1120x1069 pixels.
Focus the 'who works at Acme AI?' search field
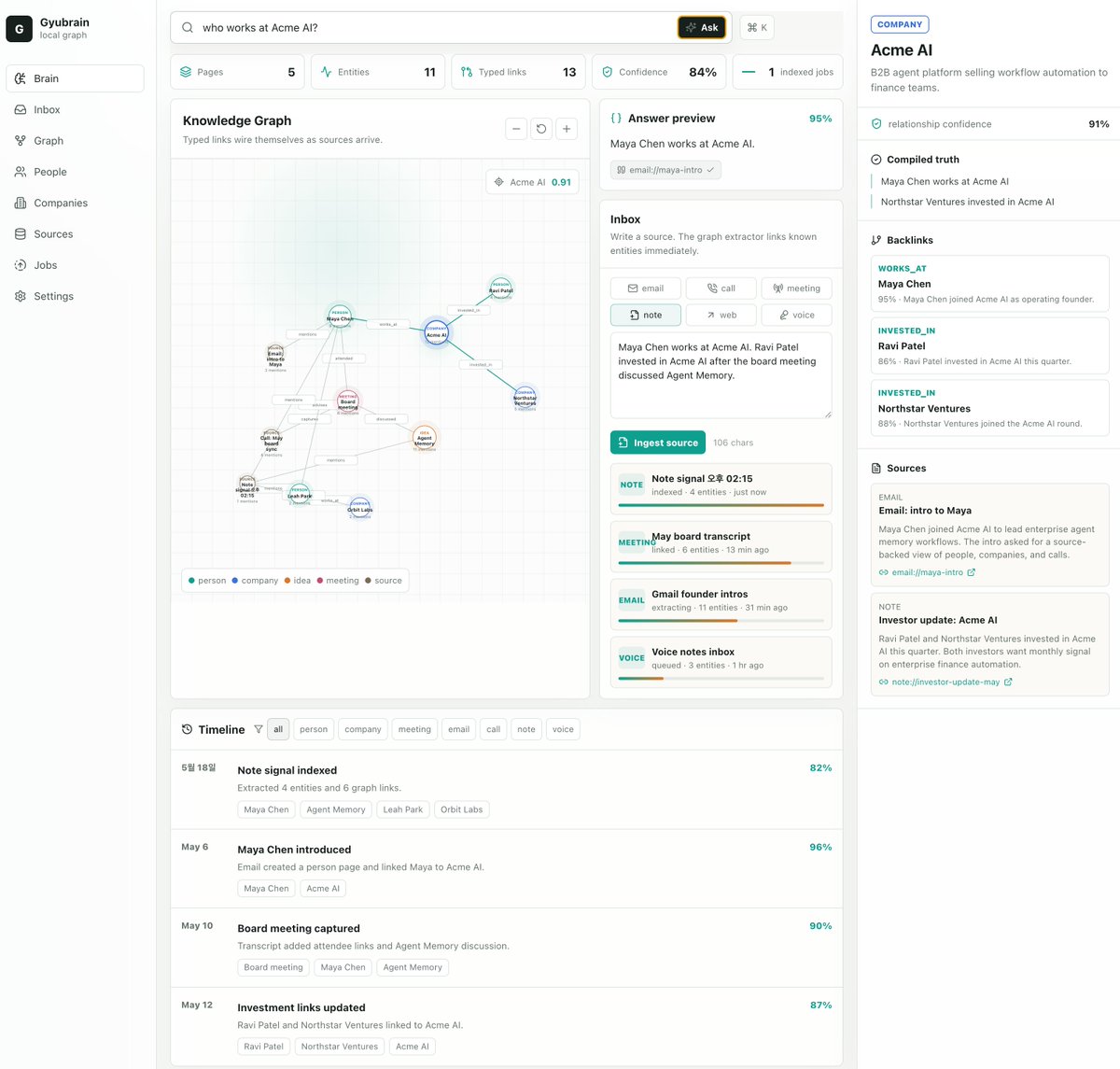435,28
